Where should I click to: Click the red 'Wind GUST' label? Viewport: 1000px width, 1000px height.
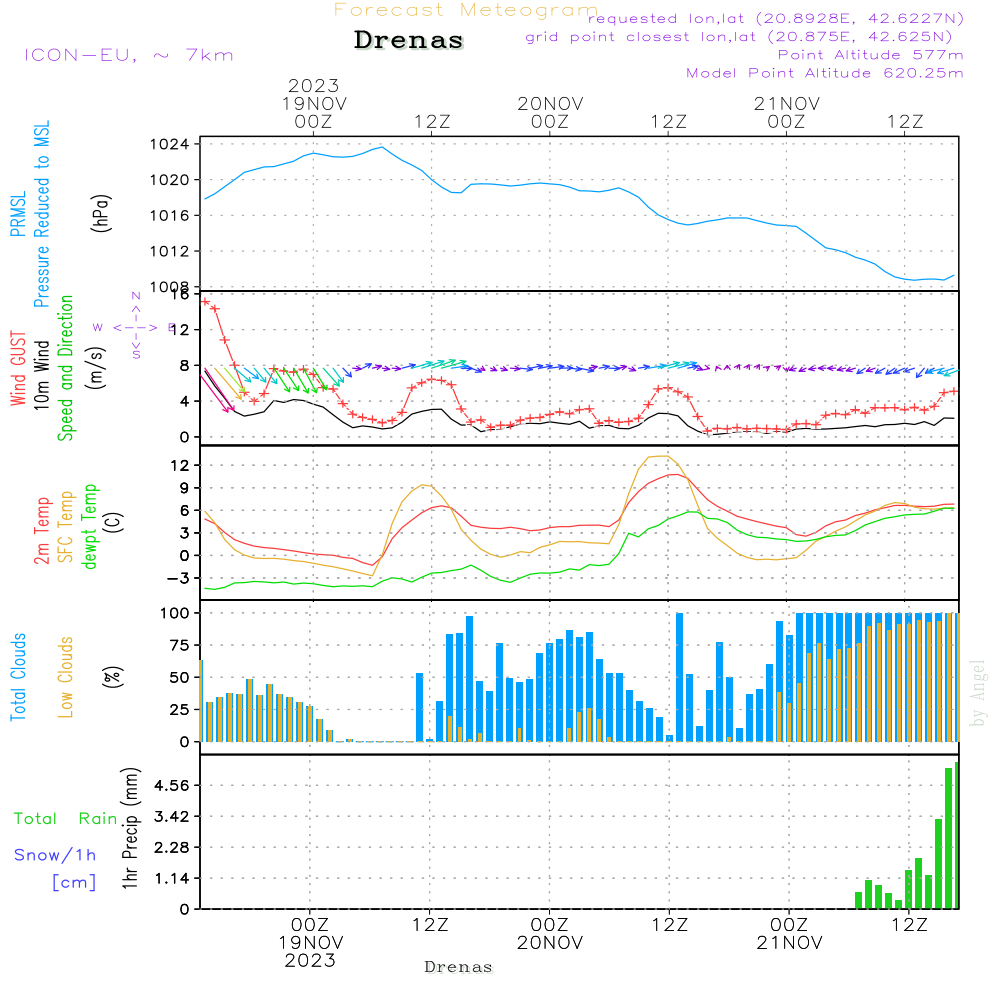(18, 368)
